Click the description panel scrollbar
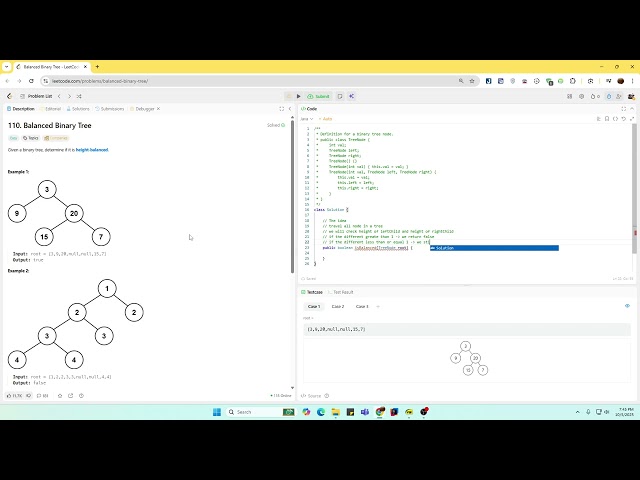This screenshot has height=480, width=640. 292,197
